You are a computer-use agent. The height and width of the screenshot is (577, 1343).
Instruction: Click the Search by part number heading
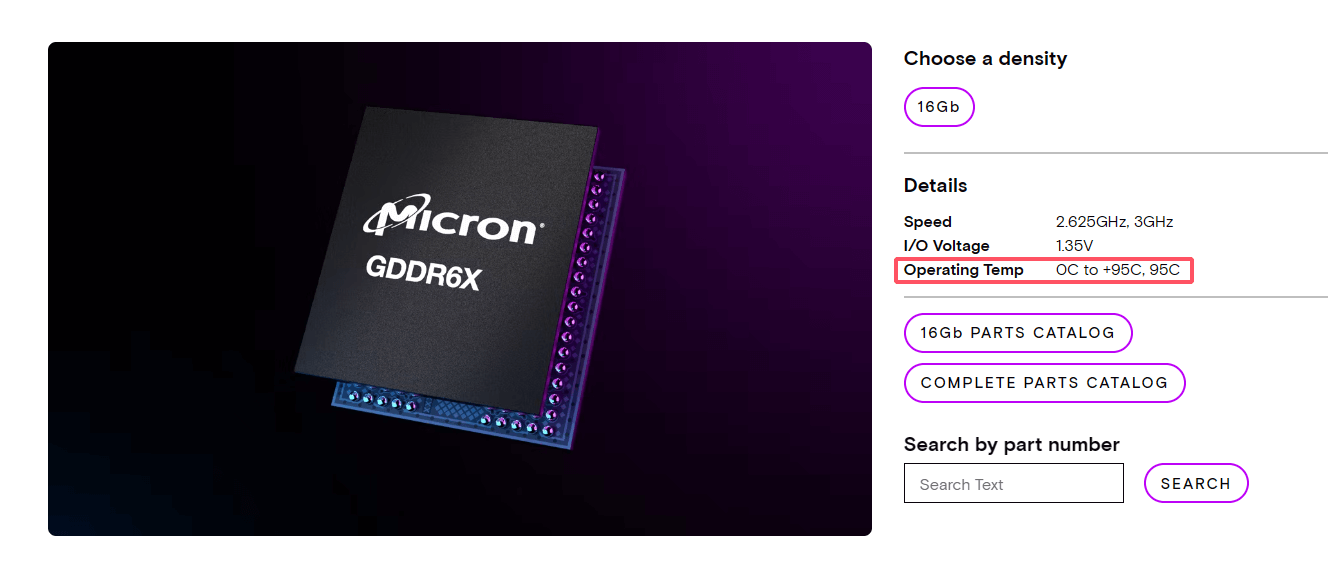(1011, 444)
